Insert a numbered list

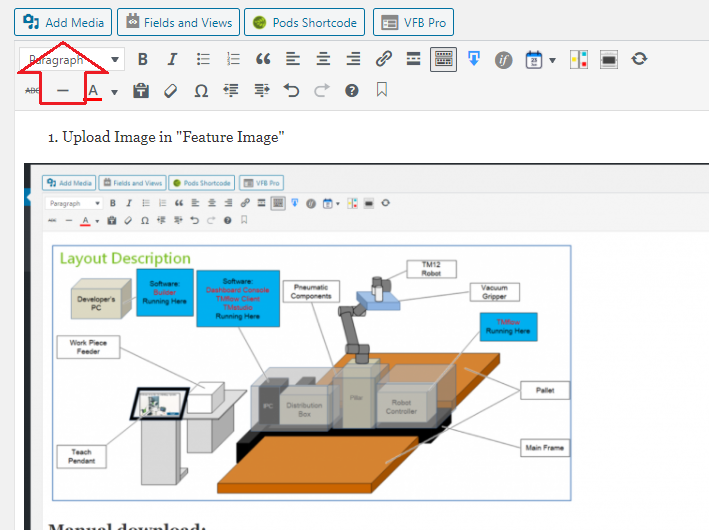233,59
